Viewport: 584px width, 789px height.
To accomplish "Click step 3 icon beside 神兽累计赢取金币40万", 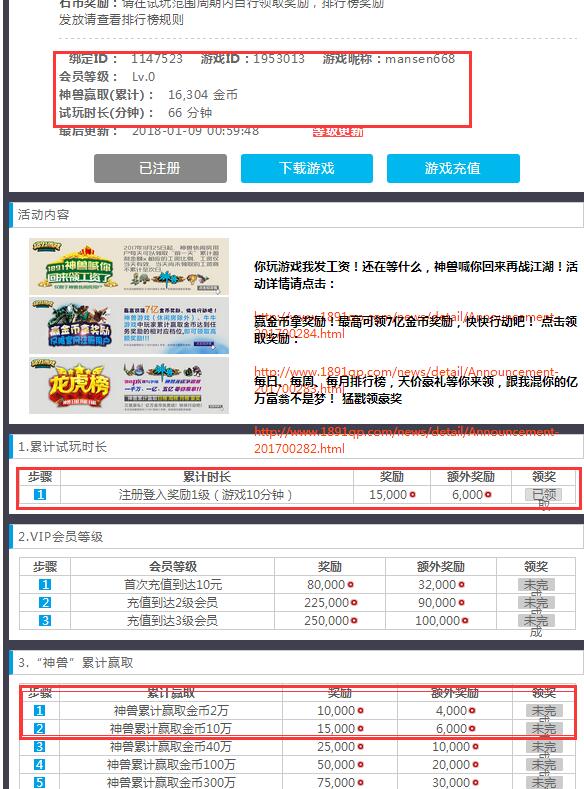I will click(x=39, y=747).
